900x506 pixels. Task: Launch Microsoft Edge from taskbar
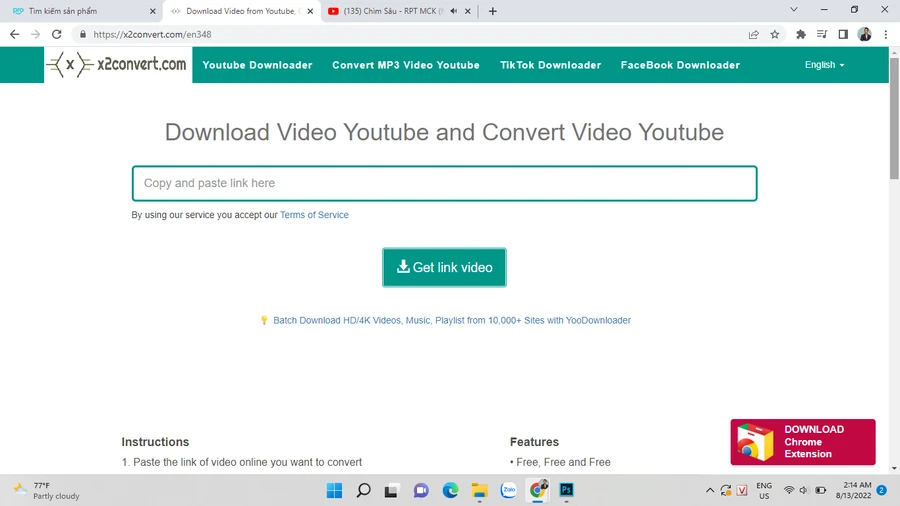tap(451, 491)
